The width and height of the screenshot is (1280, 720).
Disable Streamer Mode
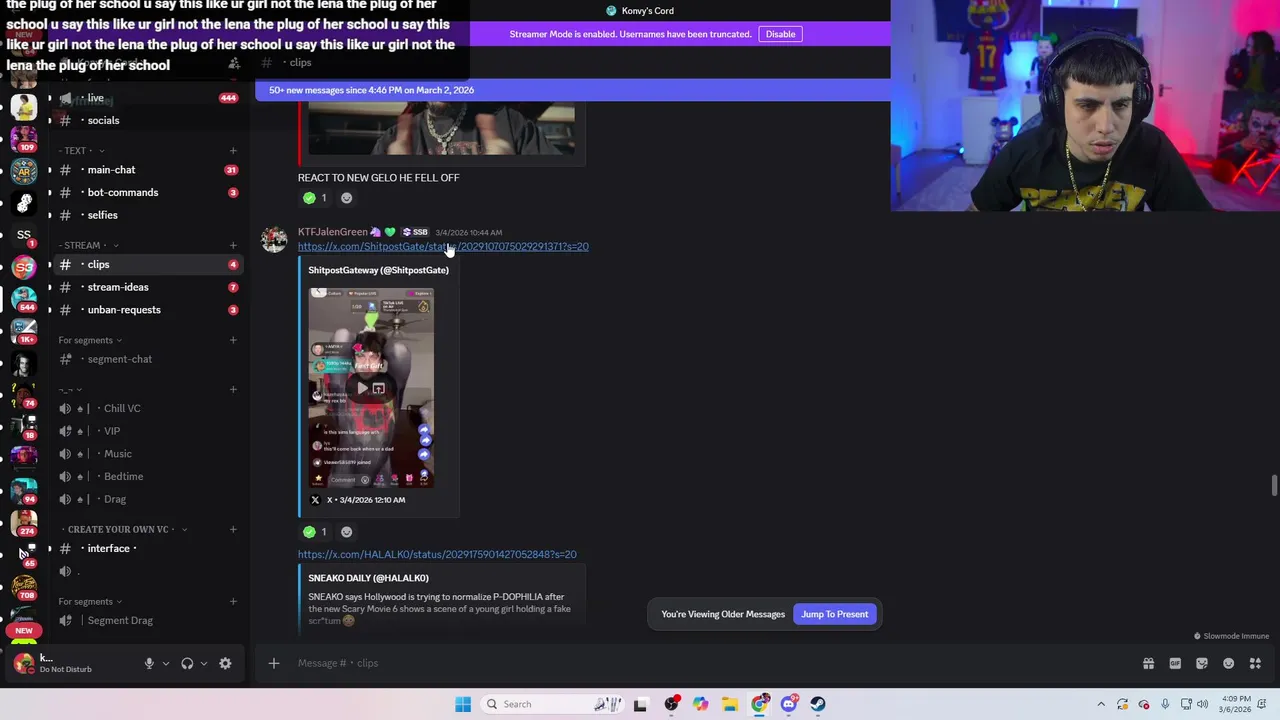pyautogui.click(x=780, y=34)
